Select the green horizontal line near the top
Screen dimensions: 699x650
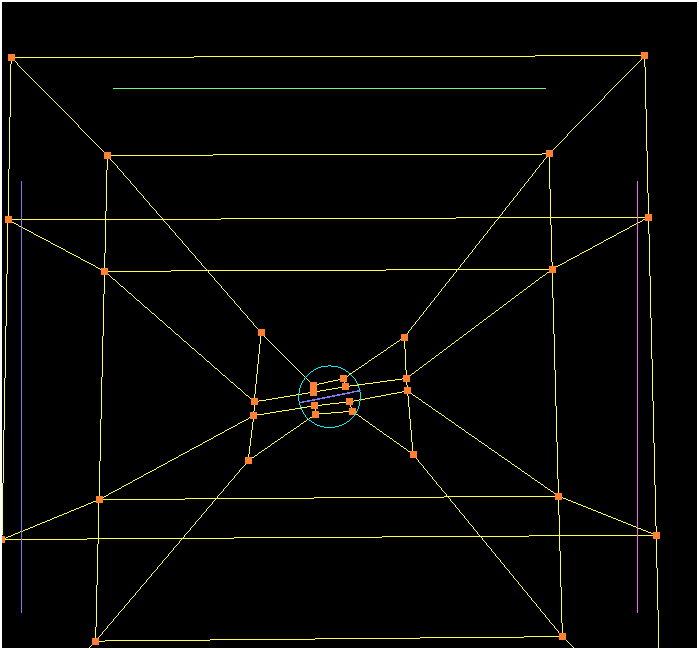tap(330, 88)
